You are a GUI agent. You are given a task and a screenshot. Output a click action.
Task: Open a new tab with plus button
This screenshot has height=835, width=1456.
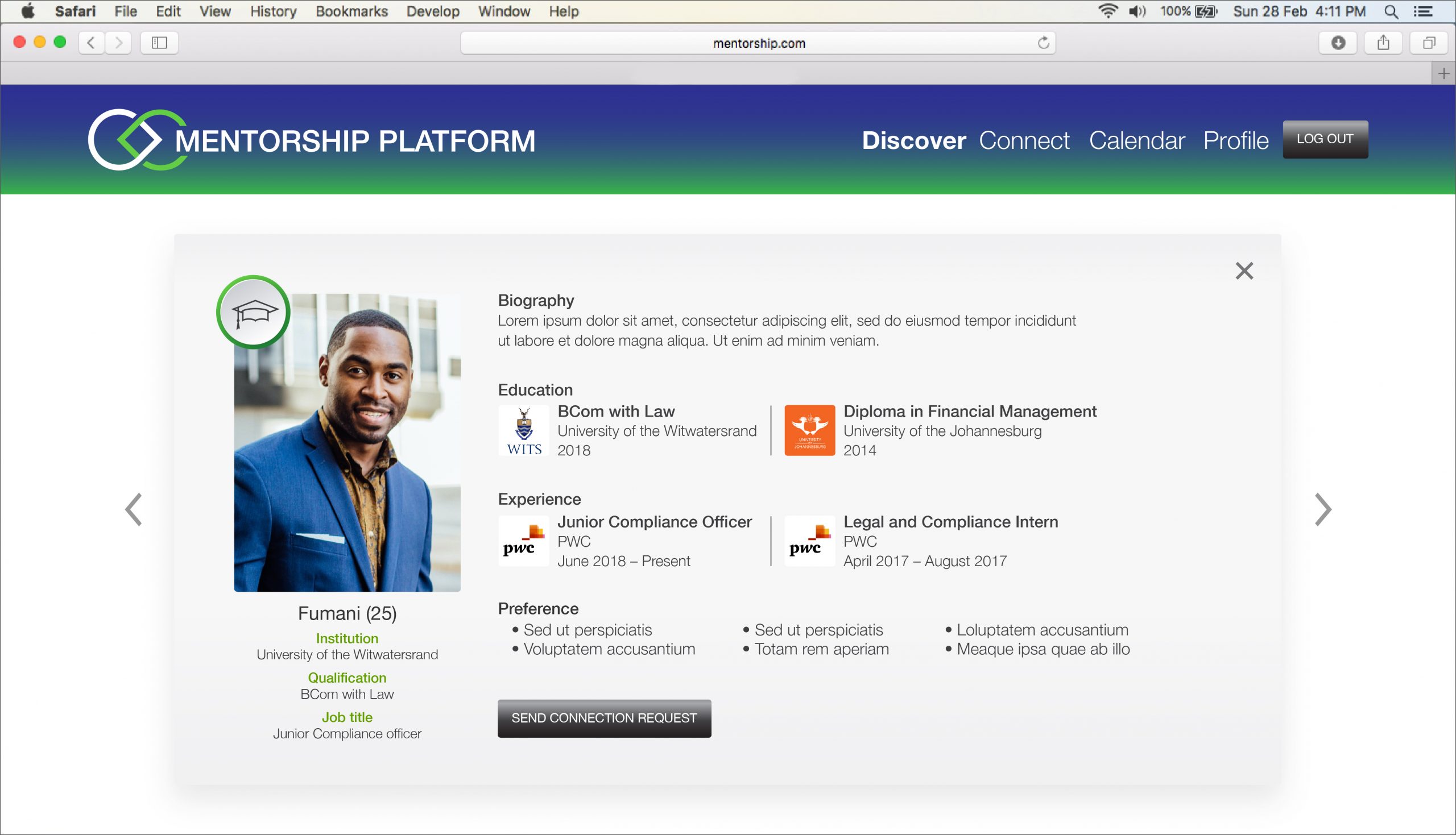1443,73
